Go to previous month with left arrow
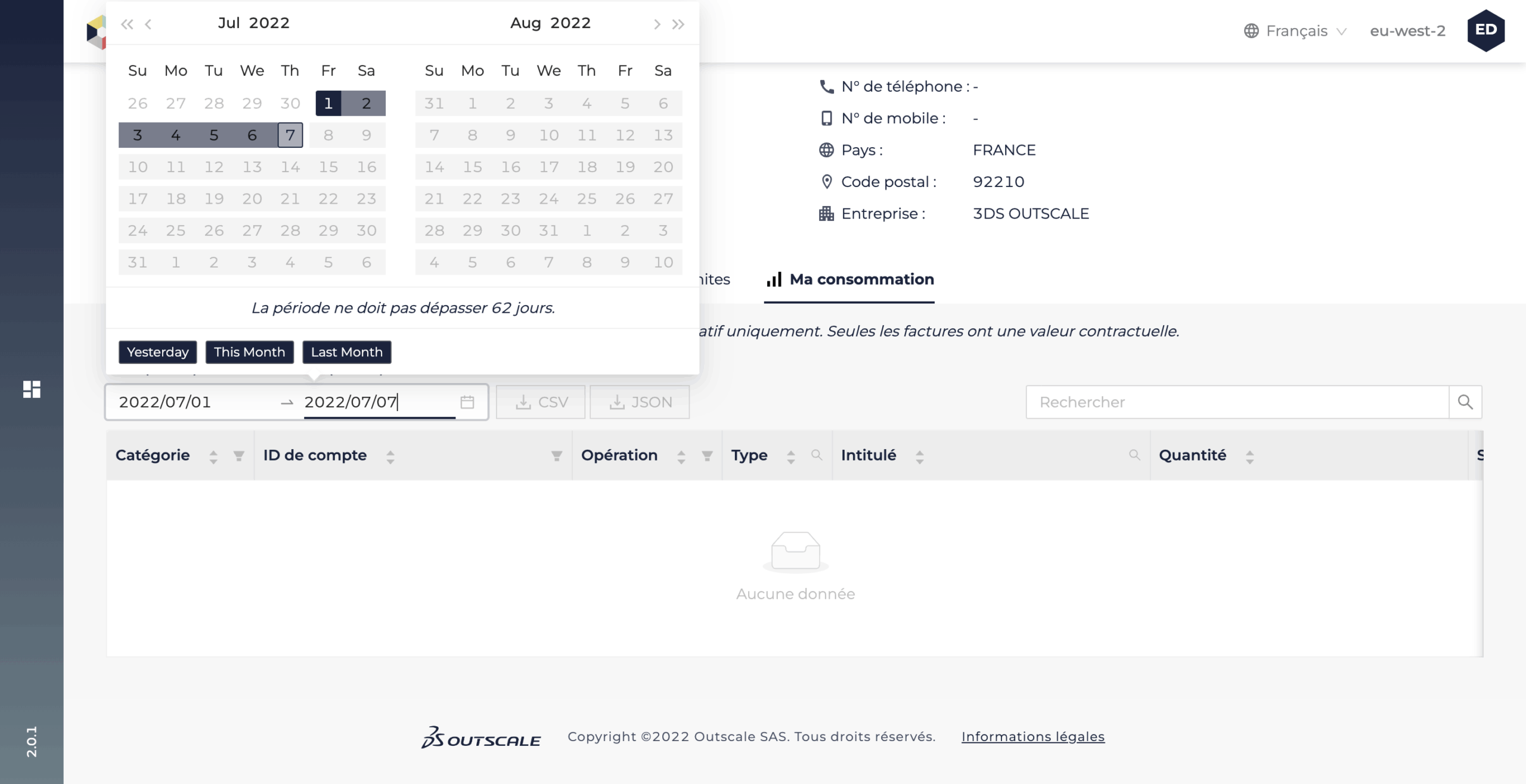Image resolution: width=1526 pixels, height=784 pixels. pos(148,24)
